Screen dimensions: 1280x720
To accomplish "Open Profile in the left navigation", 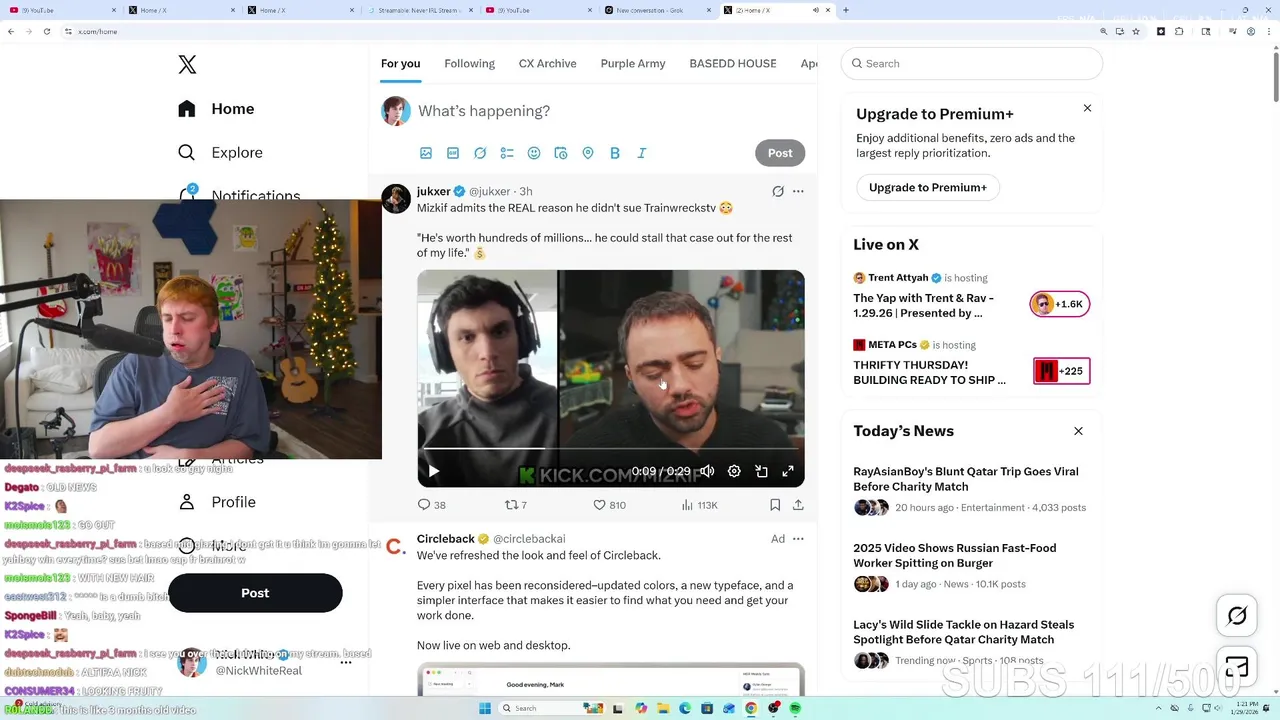I will pyautogui.click(x=217, y=502).
